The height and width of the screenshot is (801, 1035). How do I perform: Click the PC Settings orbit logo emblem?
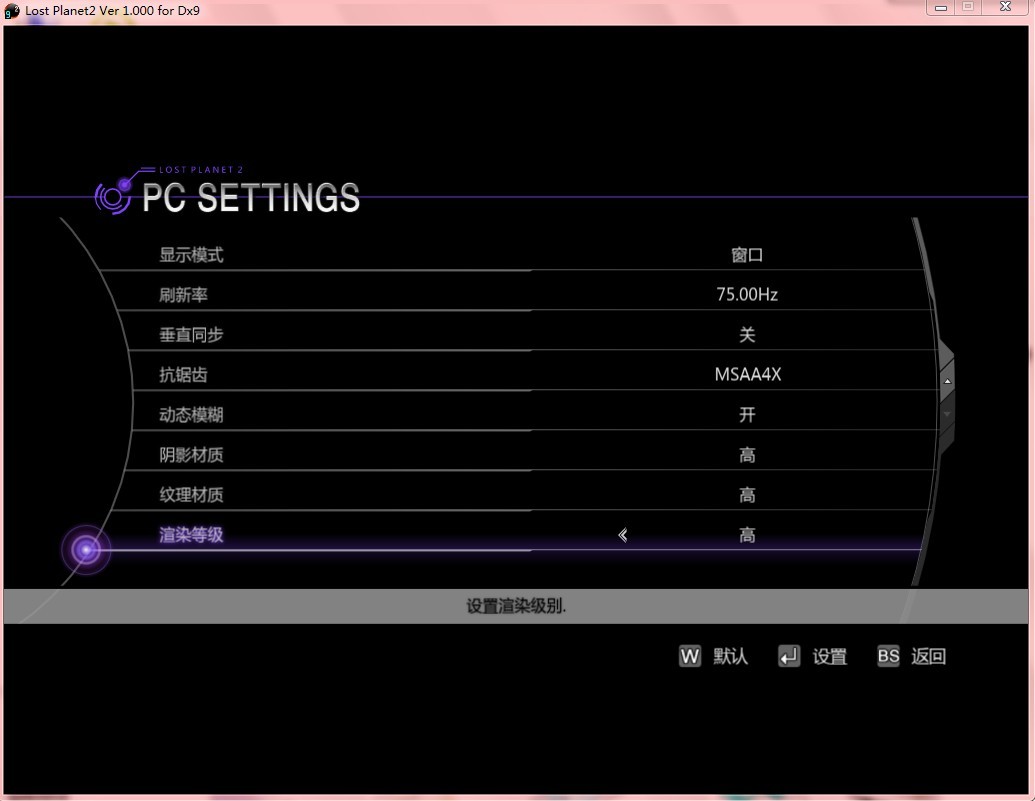click(x=114, y=194)
